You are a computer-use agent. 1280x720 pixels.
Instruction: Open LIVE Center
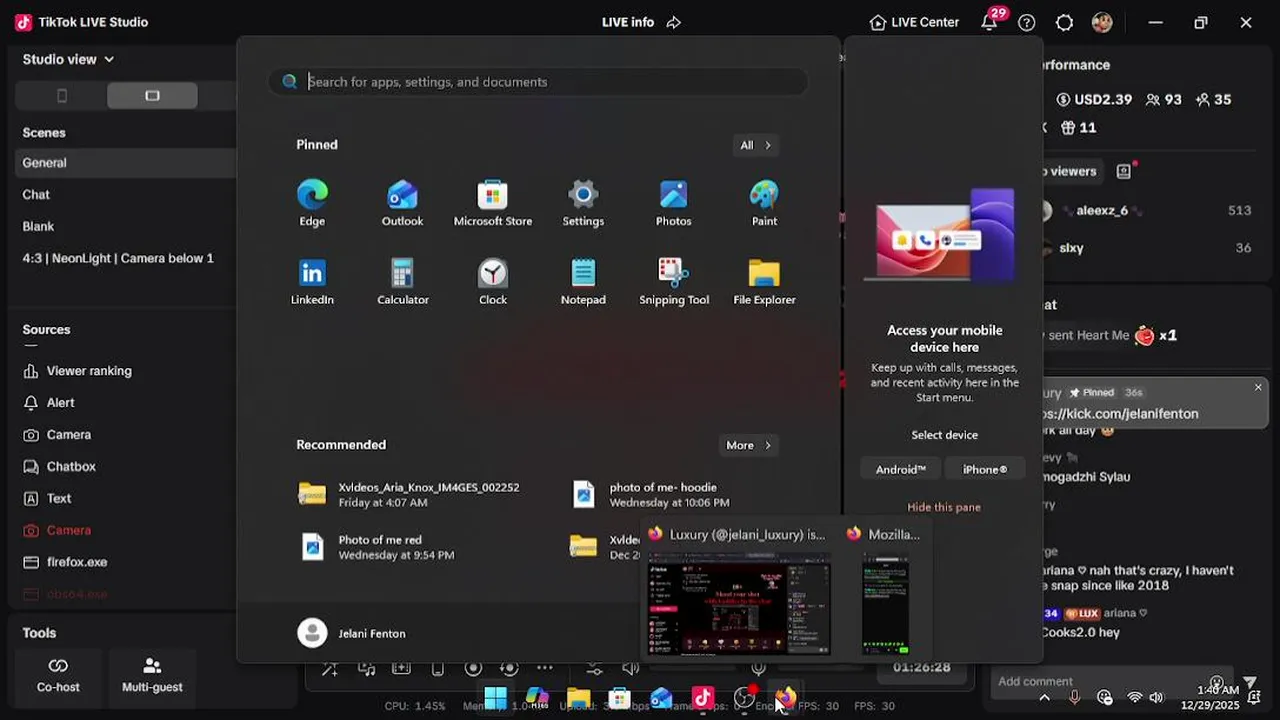(914, 22)
